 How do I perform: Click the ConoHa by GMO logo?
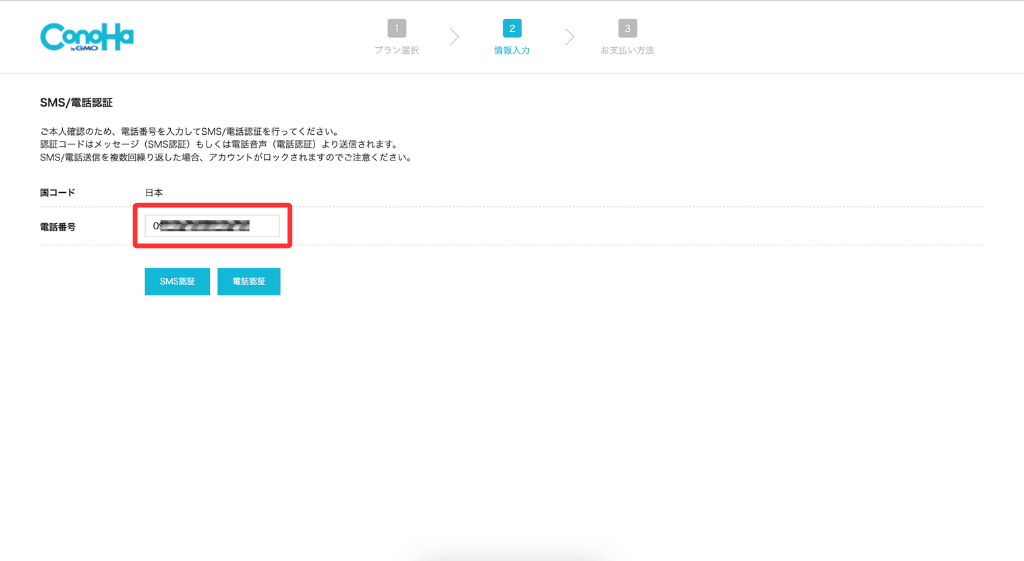[x=87, y=37]
